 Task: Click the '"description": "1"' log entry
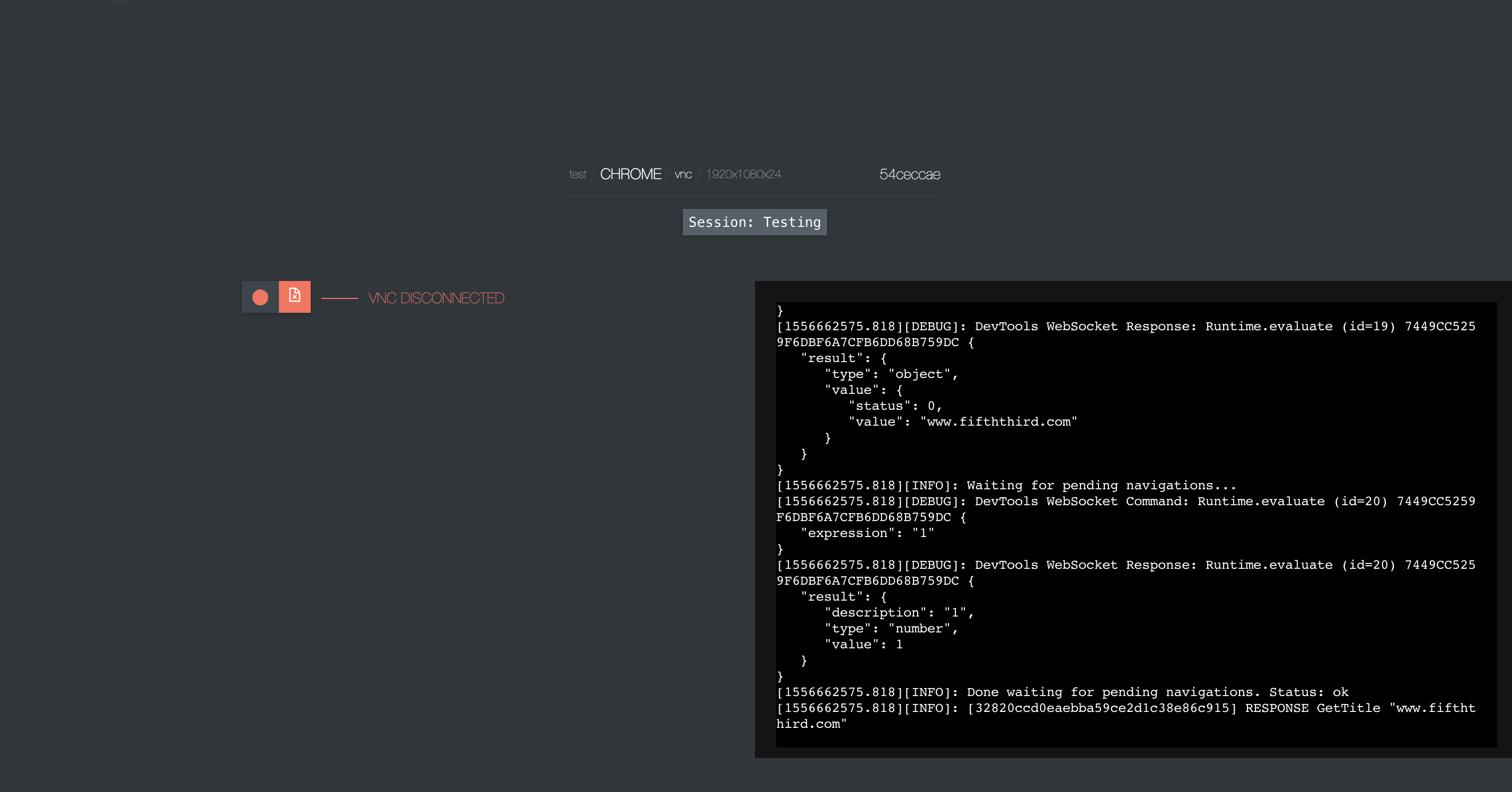[899, 612]
